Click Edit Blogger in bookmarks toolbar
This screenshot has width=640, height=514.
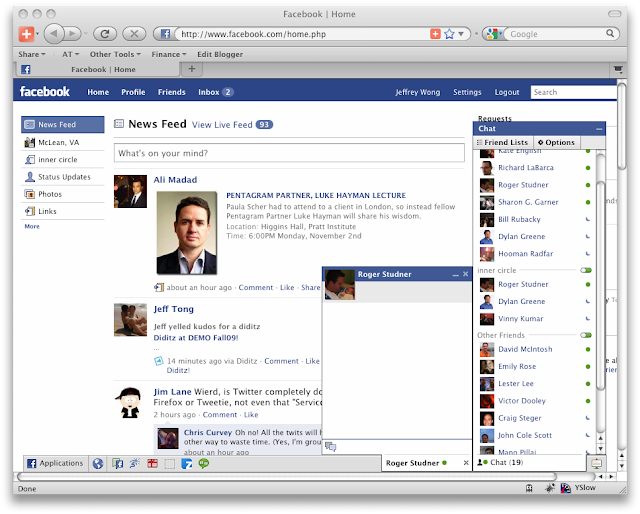click(220, 54)
